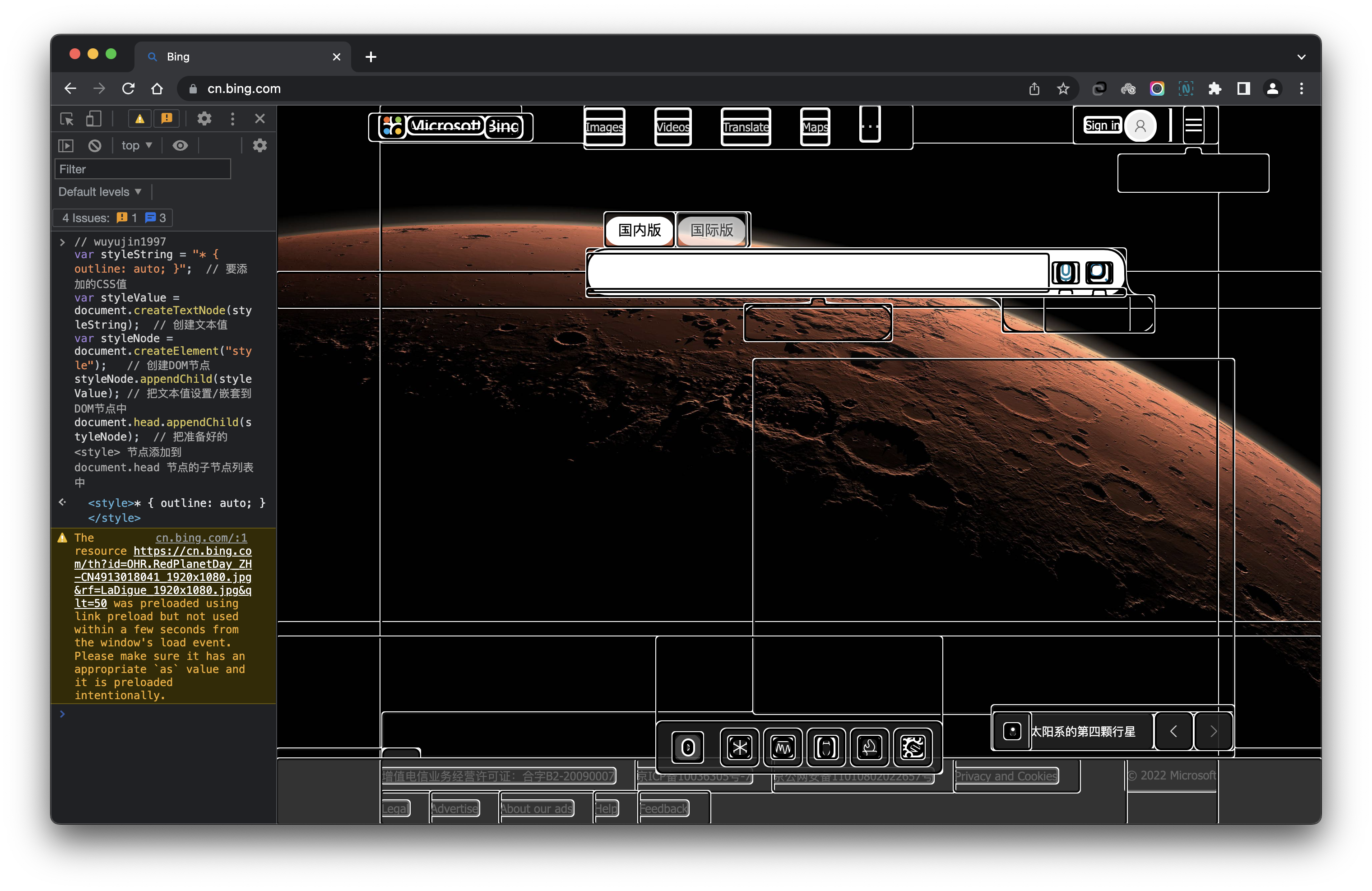This screenshot has height=891, width=1372.
Task: Click the Microsoft Bing logo
Action: [x=450, y=126]
